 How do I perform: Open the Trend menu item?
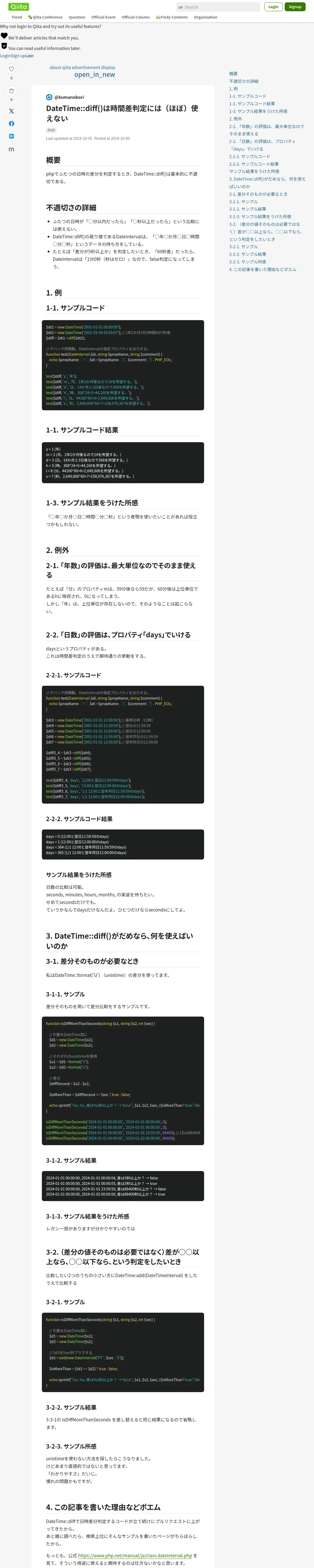16,17
